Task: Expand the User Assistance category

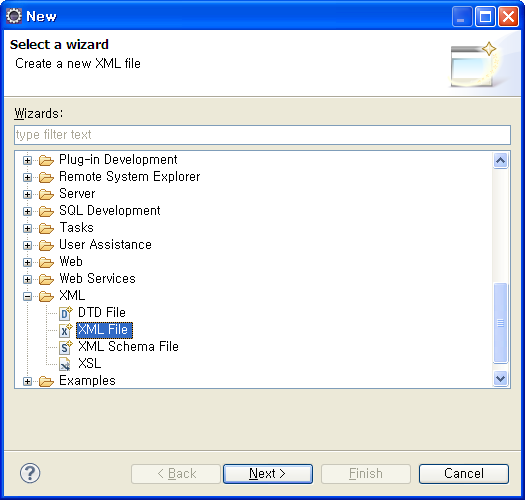Action: pos(27,245)
